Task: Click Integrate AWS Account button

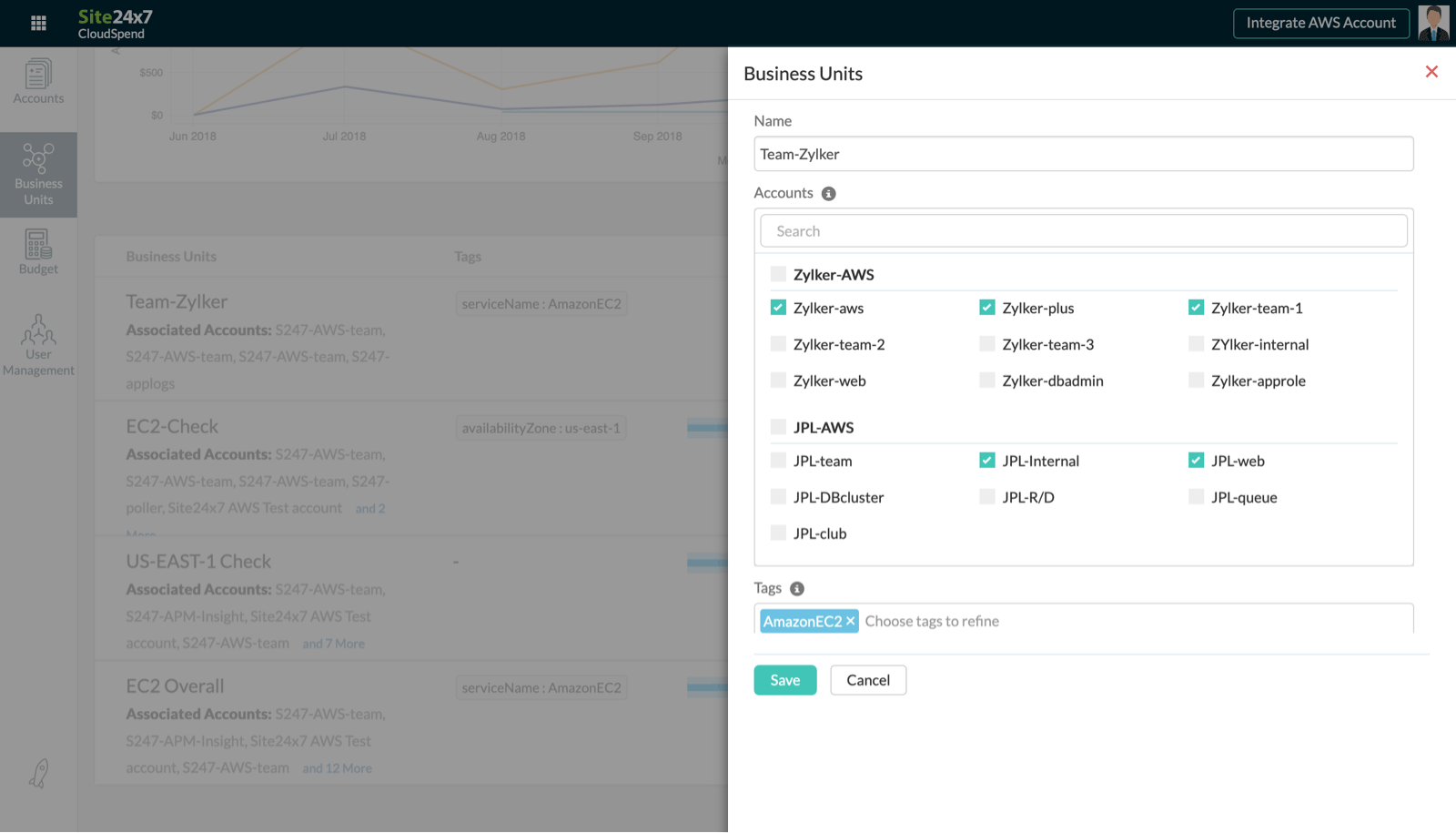Action: [x=1321, y=23]
